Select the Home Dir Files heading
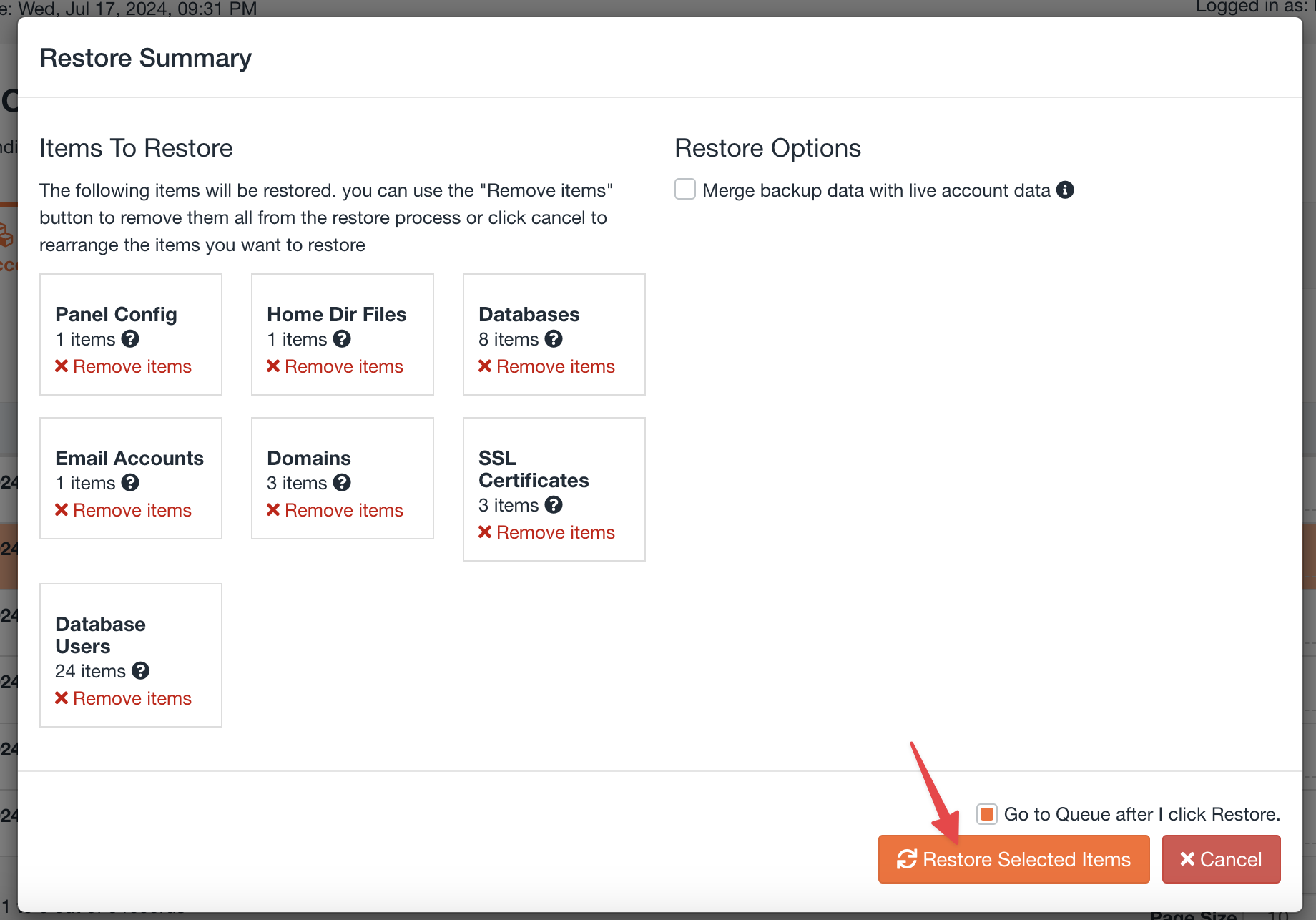1316x920 pixels. tap(336, 315)
